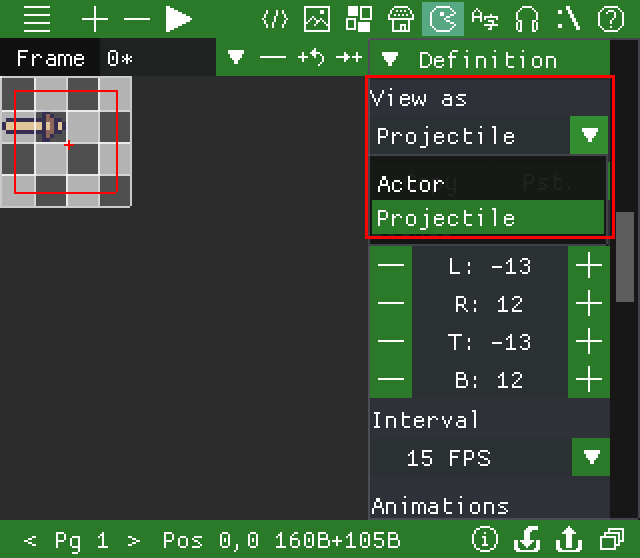Open the Interval 15 FPS dropdown
This screenshot has width=640, height=558.
[591, 457]
